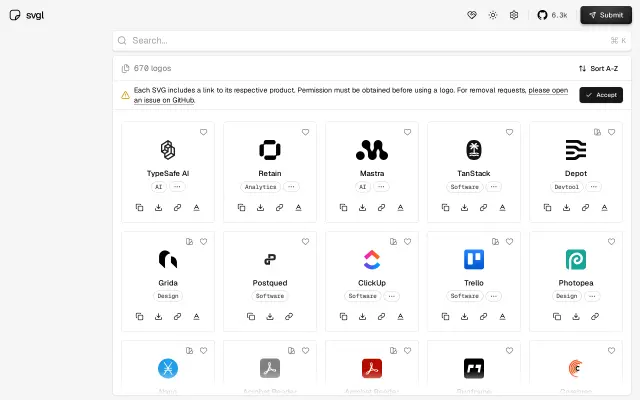Open the Sort A-Z option
This screenshot has height=400, width=640.
click(598, 69)
